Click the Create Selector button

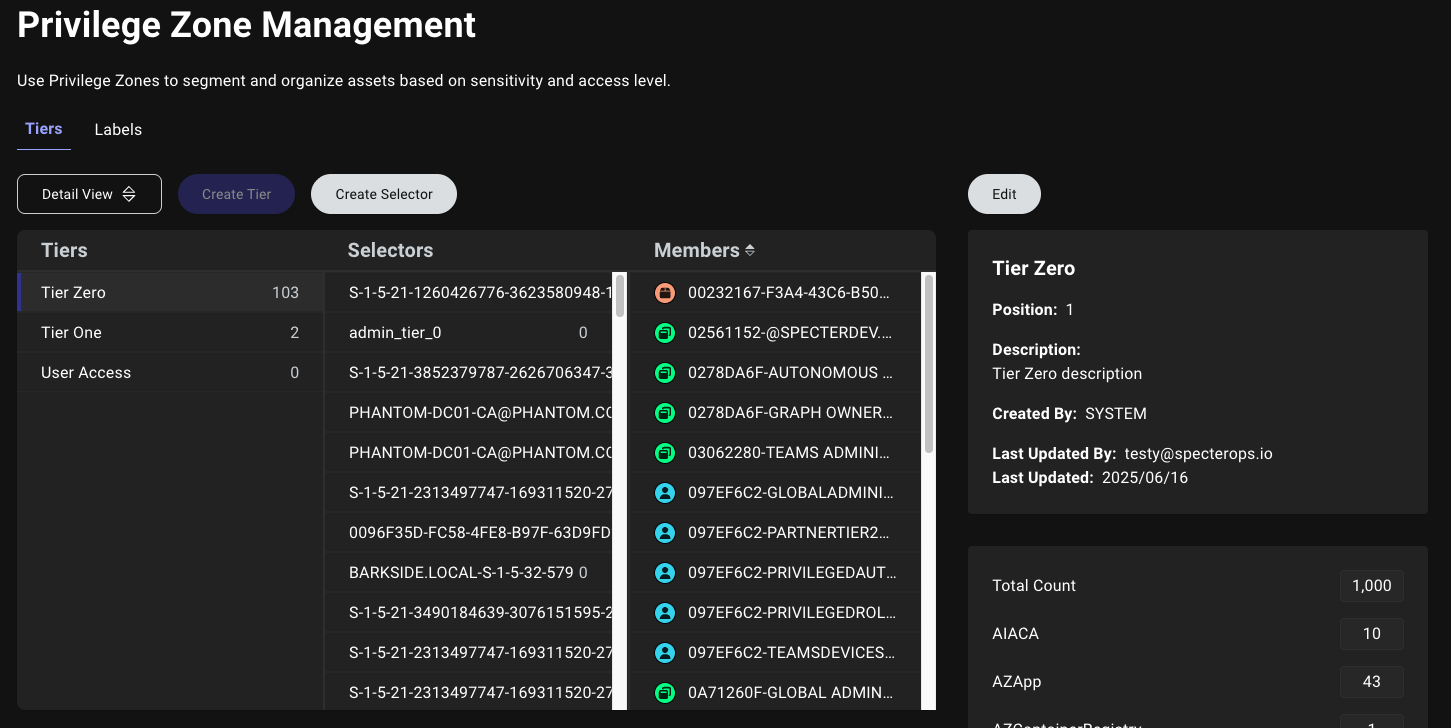pyautogui.click(x=383, y=193)
